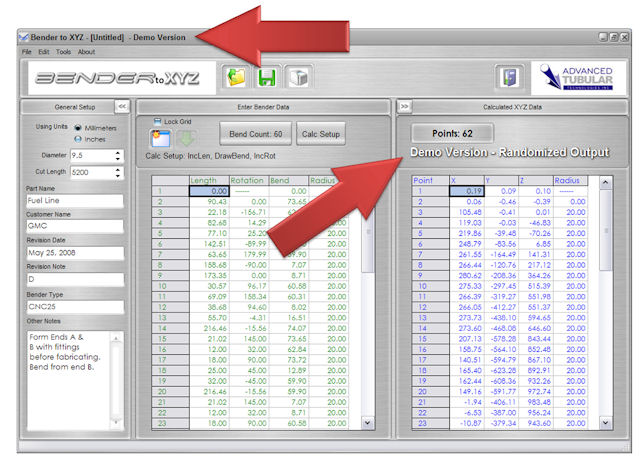The height and width of the screenshot is (463, 640).
Task: Click the green save disk icon
Action: [x=267, y=77]
